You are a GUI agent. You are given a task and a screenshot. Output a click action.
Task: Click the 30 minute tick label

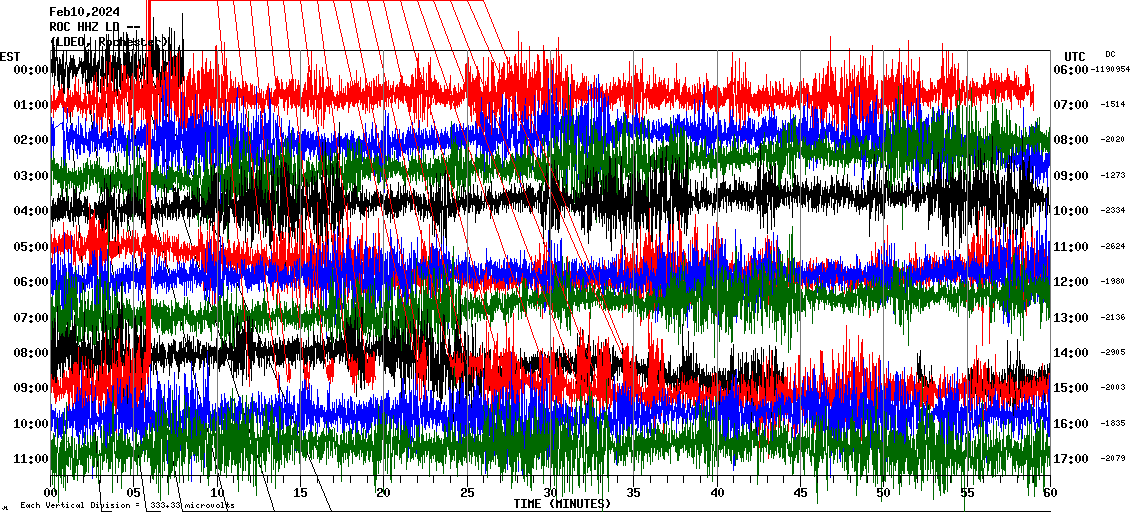click(550, 493)
